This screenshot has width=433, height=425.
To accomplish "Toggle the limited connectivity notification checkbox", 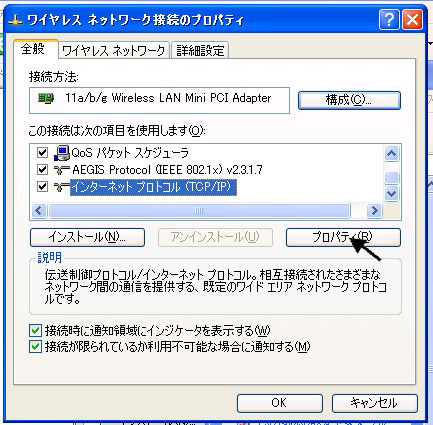I will click(x=35, y=347).
